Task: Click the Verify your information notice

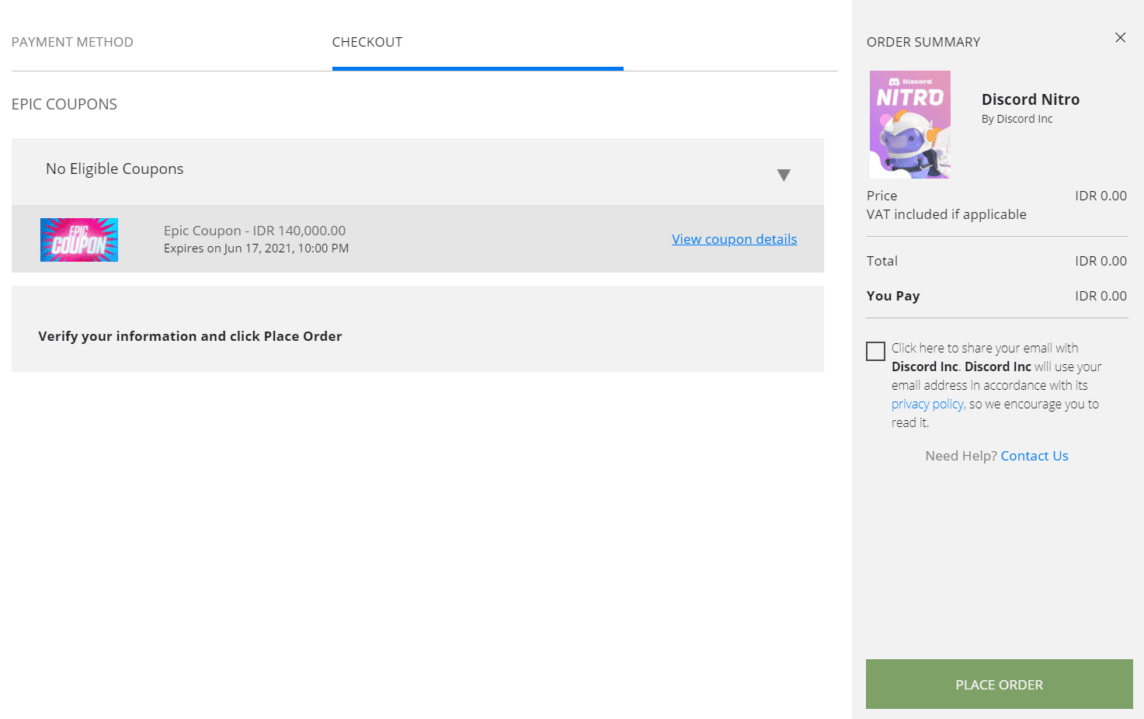Action: point(189,336)
